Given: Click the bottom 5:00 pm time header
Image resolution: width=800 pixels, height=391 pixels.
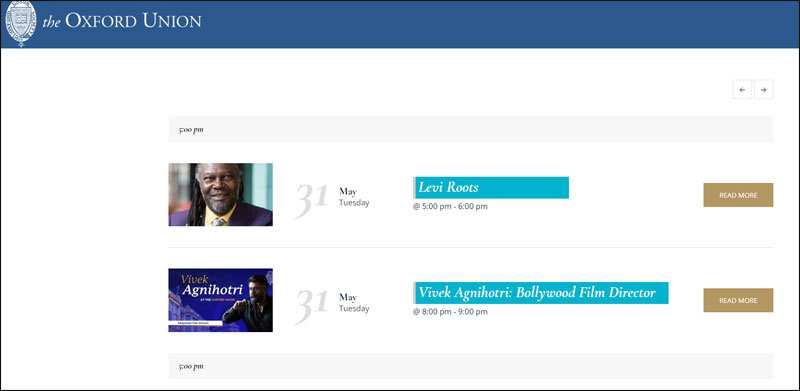Looking at the screenshot, I should click(x=470, y=366).
